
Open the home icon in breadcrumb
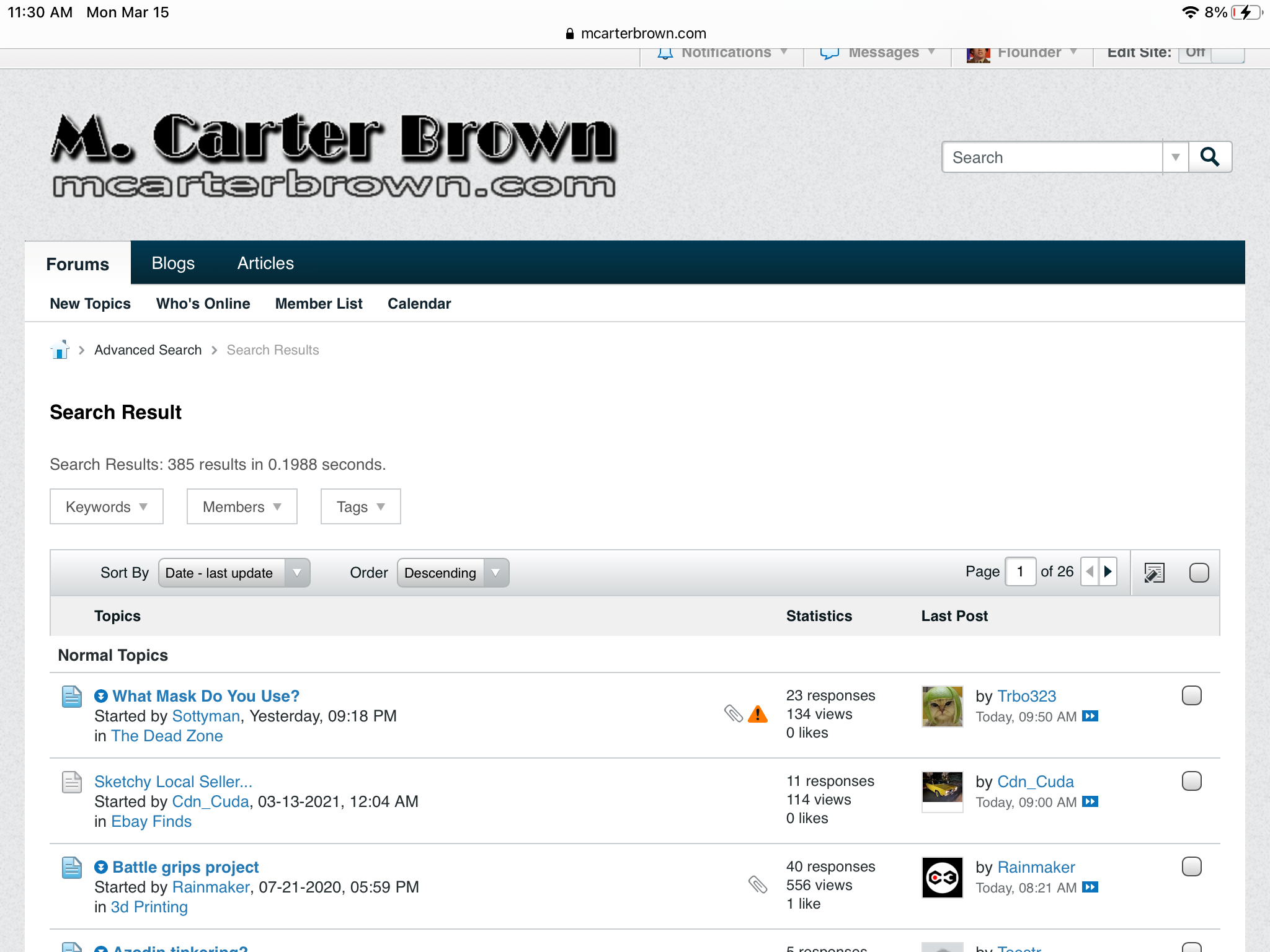pyautogui.click(x=60, y=350)
